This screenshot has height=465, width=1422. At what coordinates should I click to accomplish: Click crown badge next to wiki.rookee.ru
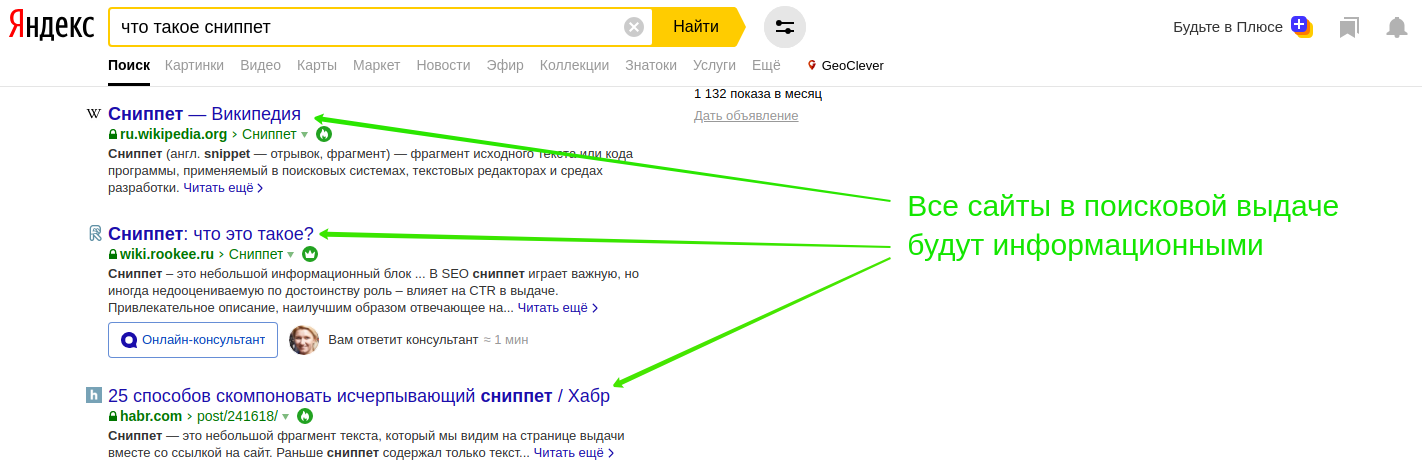pyautogui.click(x=310, y=254)
